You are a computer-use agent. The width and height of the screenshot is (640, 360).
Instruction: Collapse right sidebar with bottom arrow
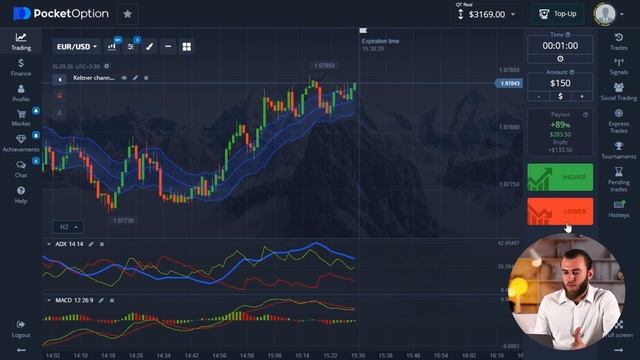click(x=619, y=350)
